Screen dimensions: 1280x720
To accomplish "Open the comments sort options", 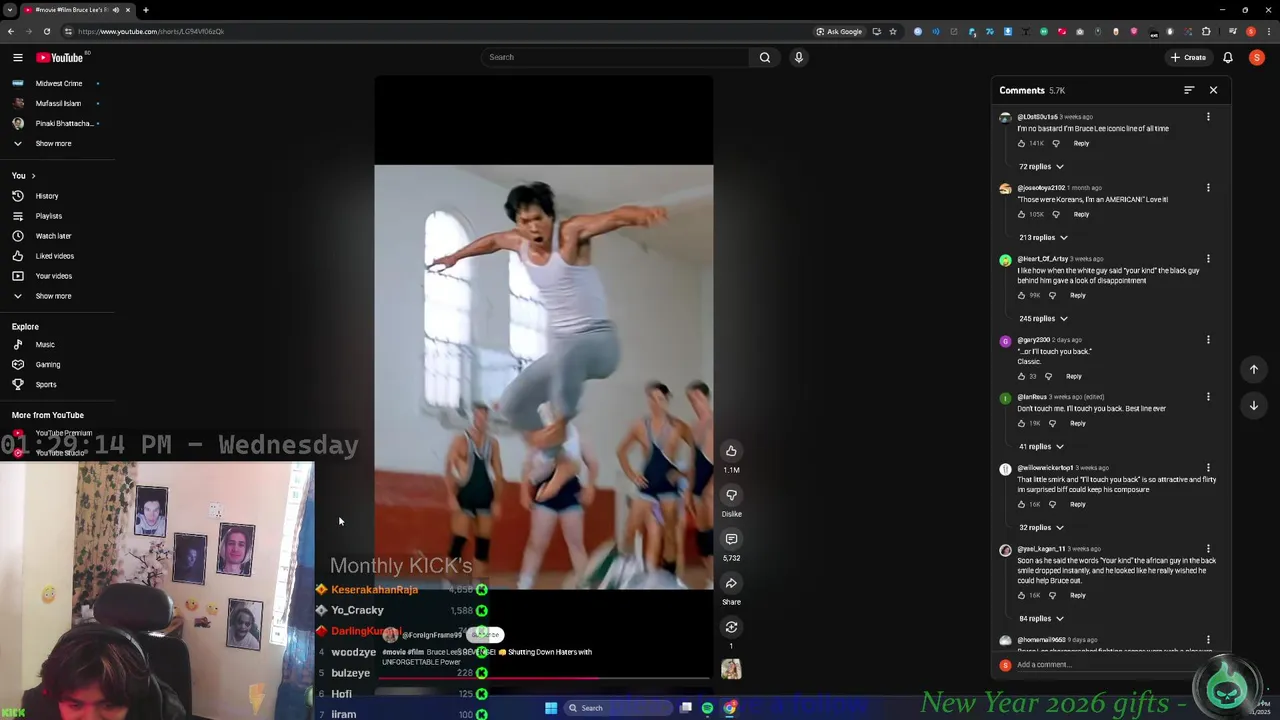I will pyautogui.click(x=1189, y=90).
